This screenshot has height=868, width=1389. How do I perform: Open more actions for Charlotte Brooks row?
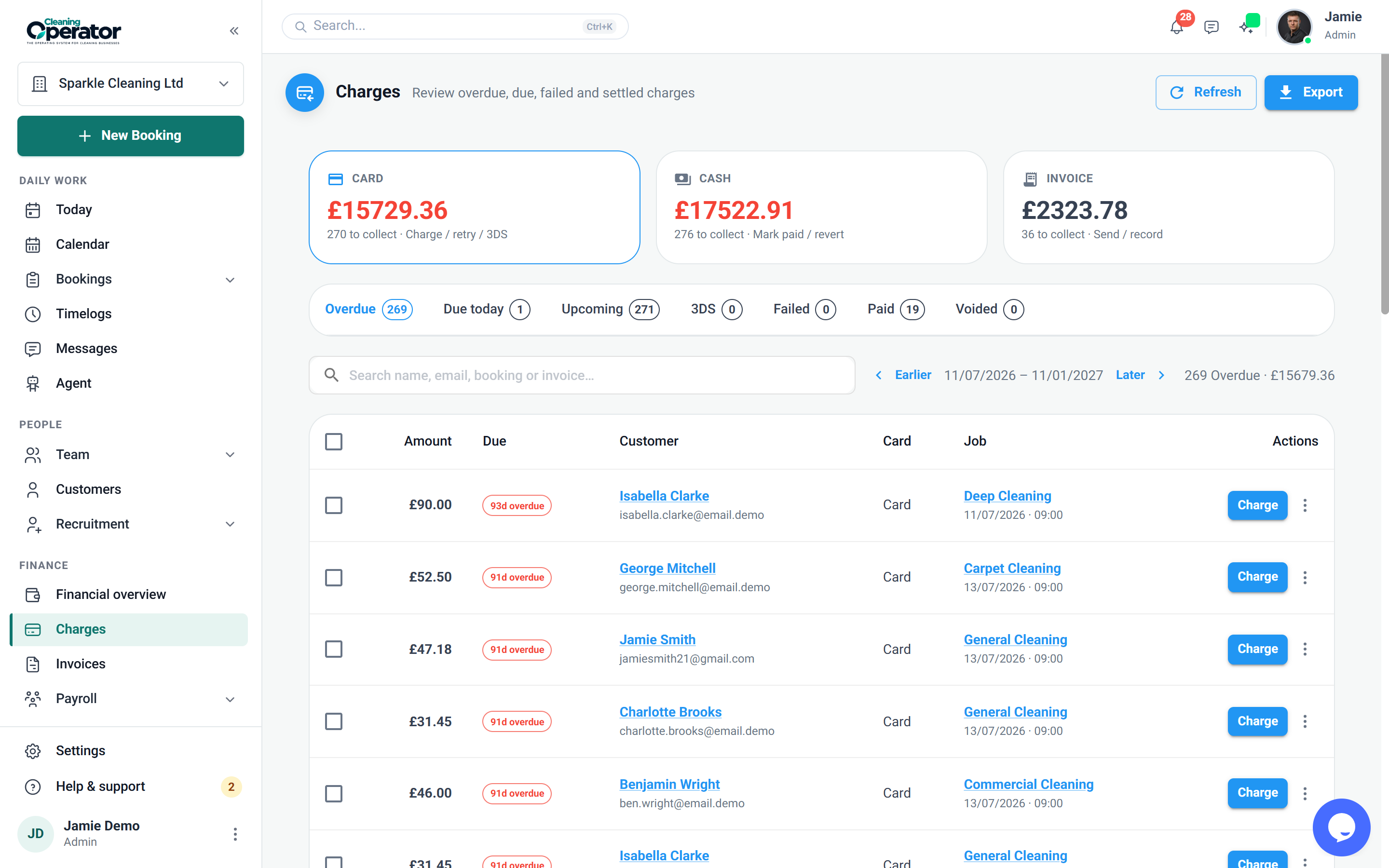[1305, 721]
